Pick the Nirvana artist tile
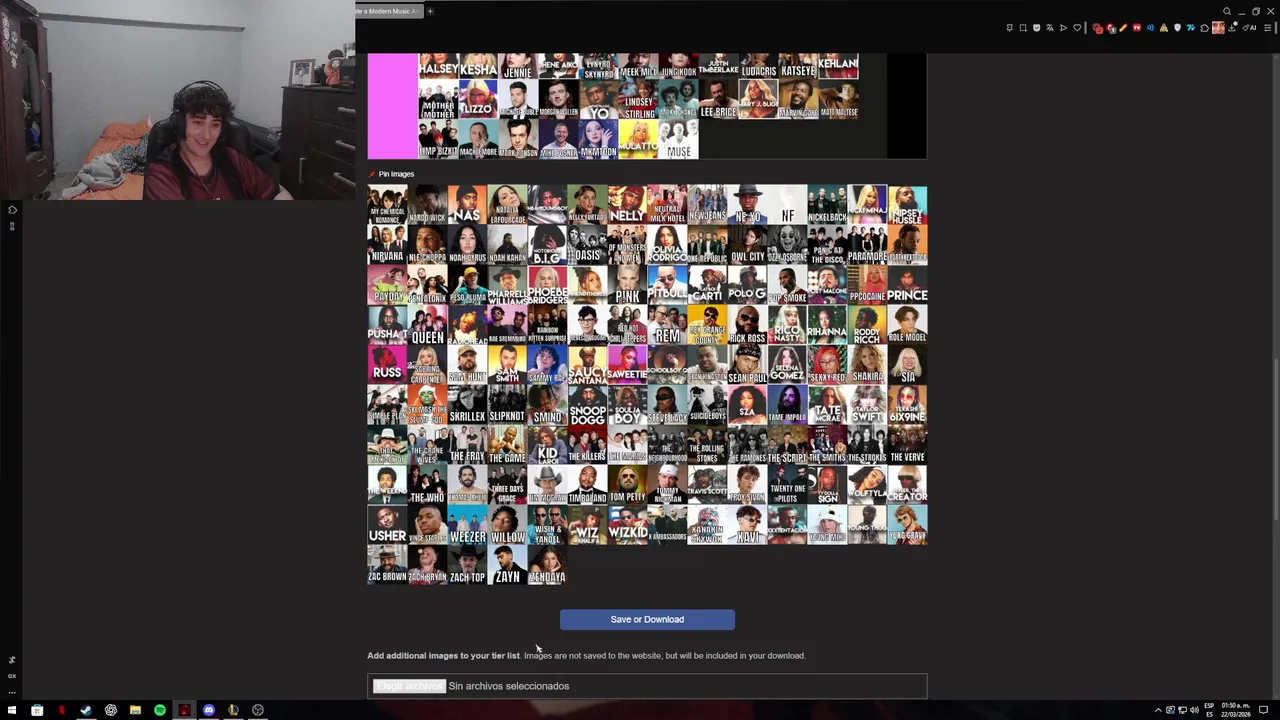The image size is (1280, 720). click(x=388, y=245)
